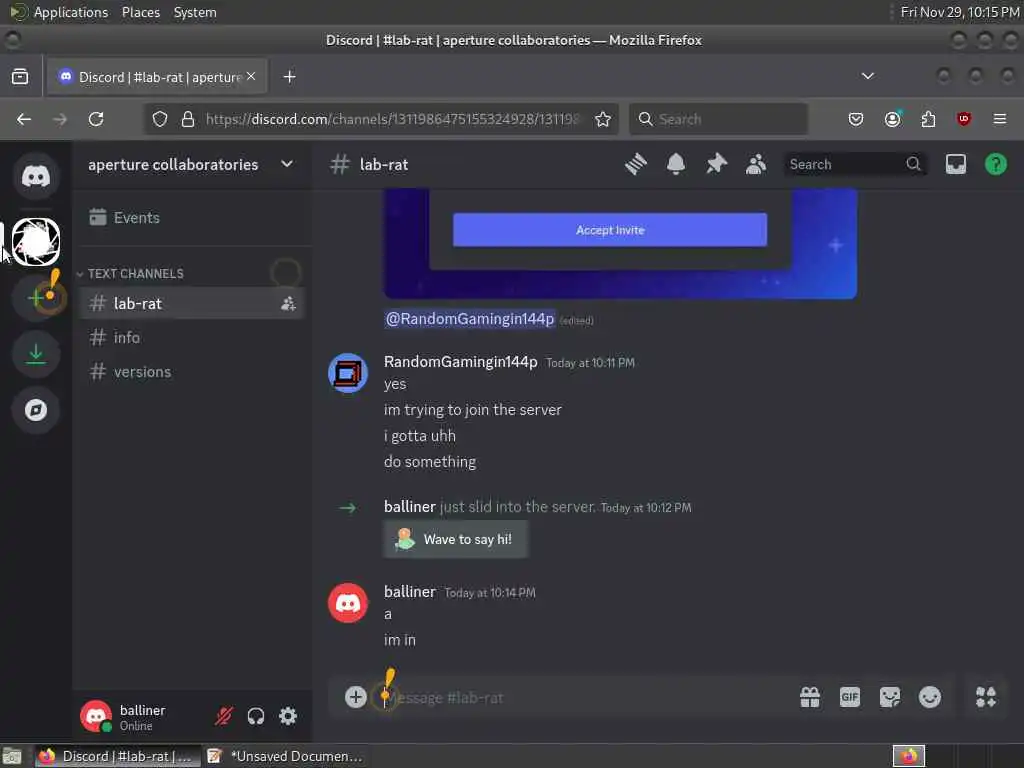
Task: Click the Discord channel Search box
Action: click(x=854, y=165)
